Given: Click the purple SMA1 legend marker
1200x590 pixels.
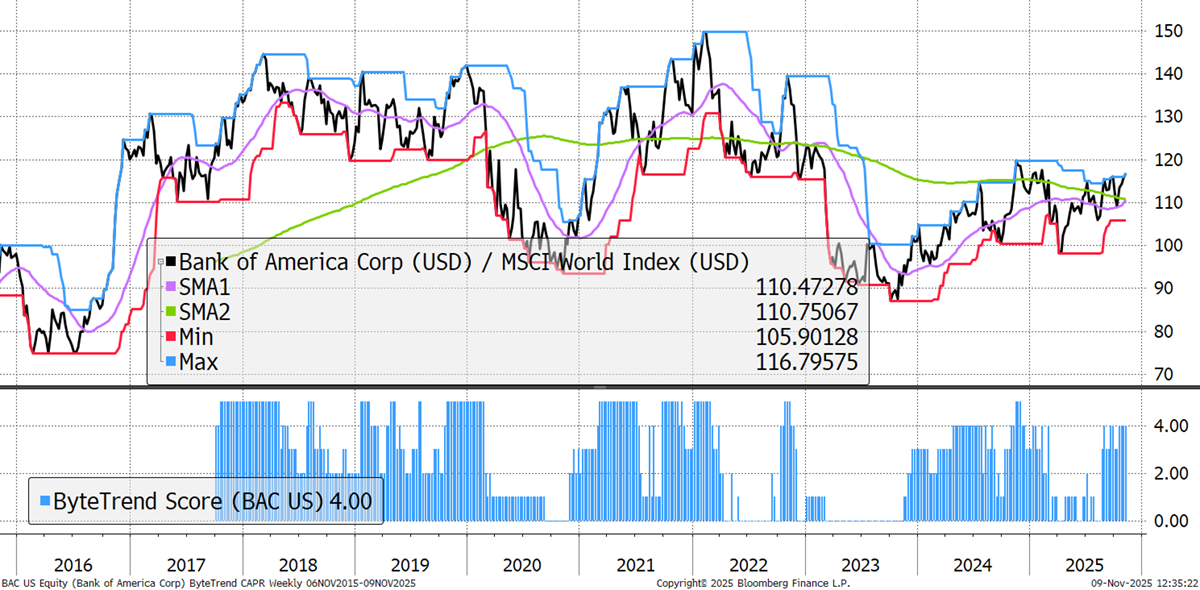Looking at the screenshot, I should pos(170,288).
